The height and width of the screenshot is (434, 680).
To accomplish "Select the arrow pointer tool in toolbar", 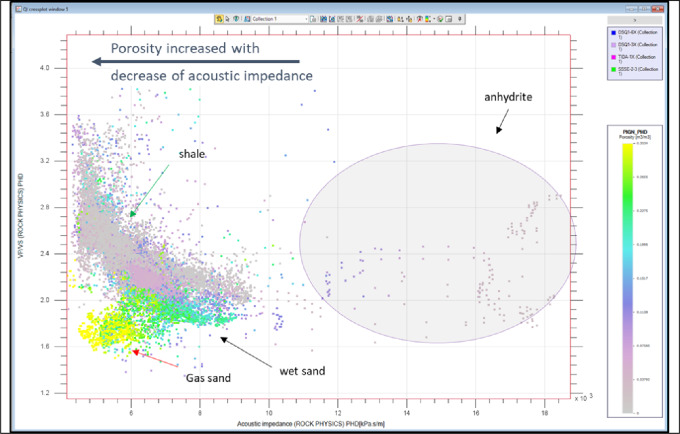I will click(x=227, y=19).
